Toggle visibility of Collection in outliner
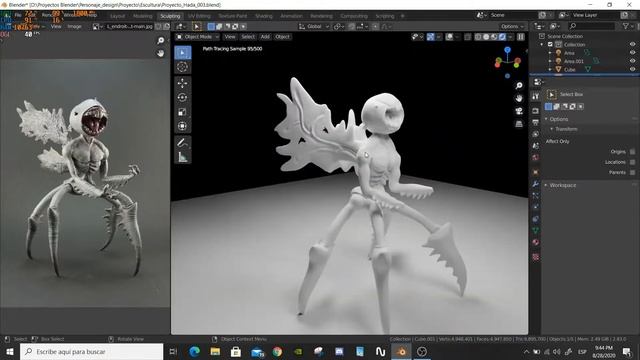 click(x=632, y=44)
